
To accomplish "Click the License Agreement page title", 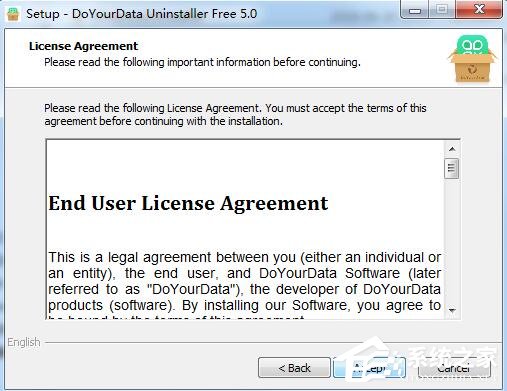I will tap(83, 46).
